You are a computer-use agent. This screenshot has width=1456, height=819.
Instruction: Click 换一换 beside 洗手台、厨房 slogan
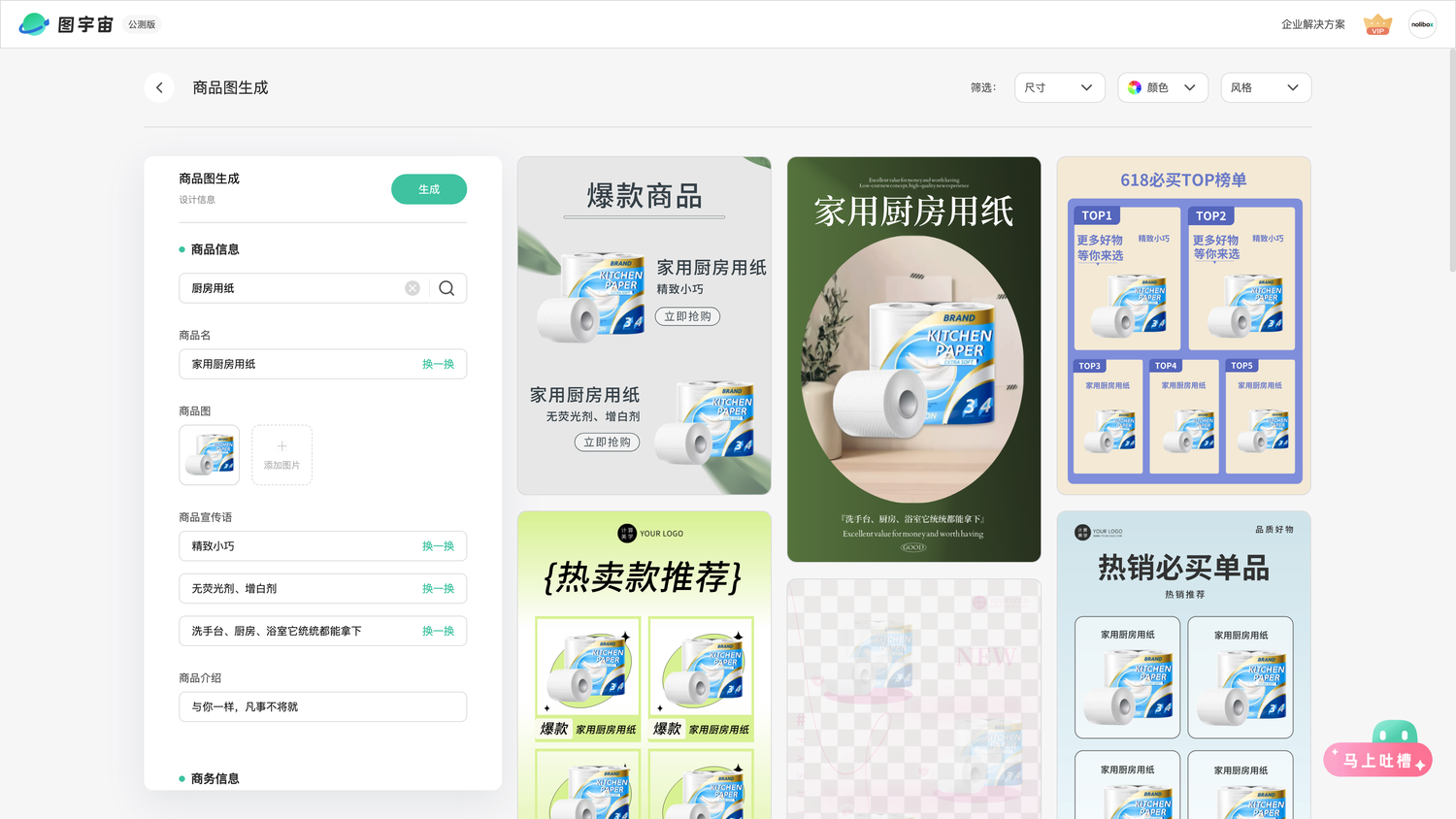pos(438,631)
